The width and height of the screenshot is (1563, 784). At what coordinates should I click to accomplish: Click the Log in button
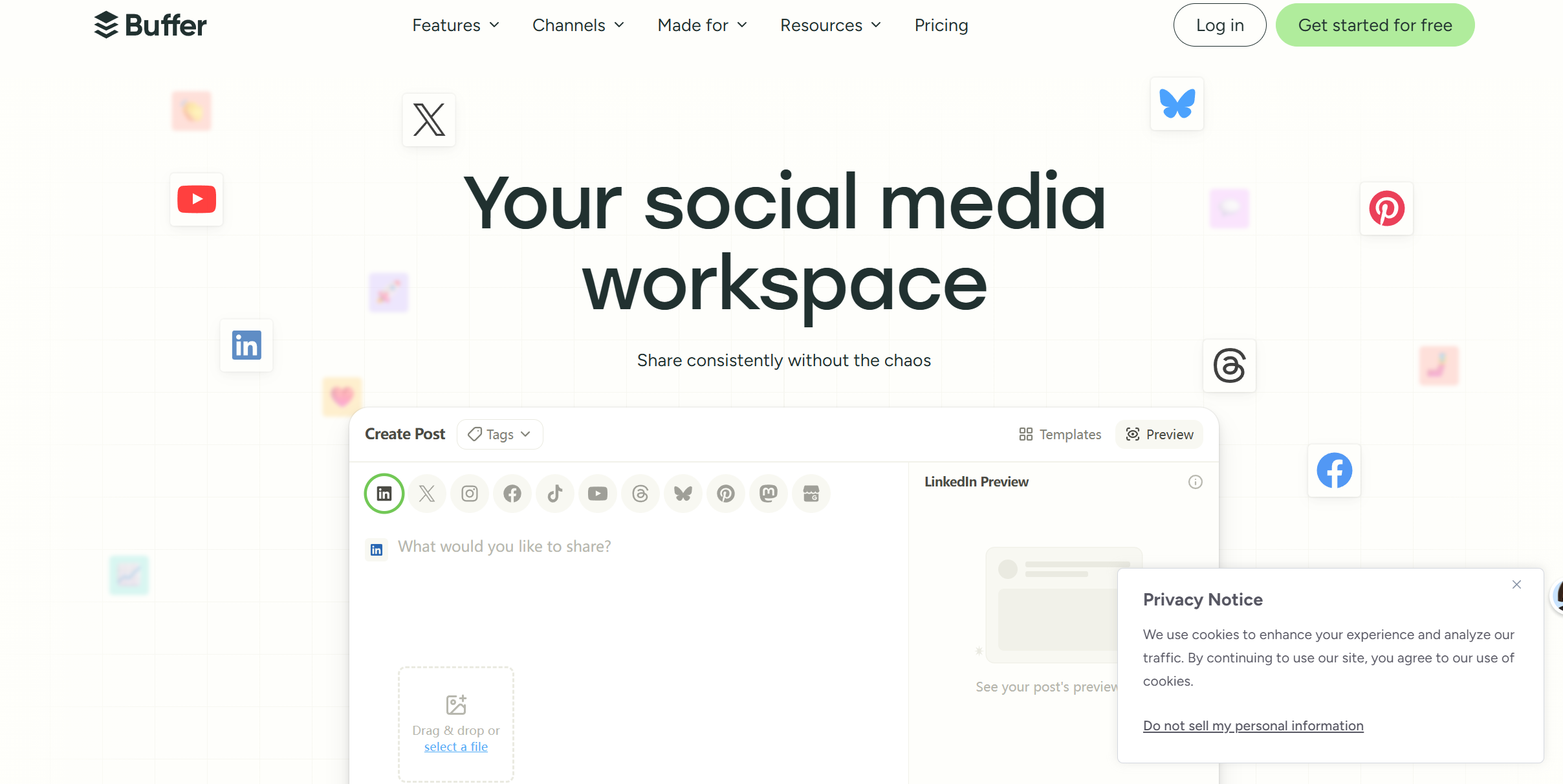1219,25
